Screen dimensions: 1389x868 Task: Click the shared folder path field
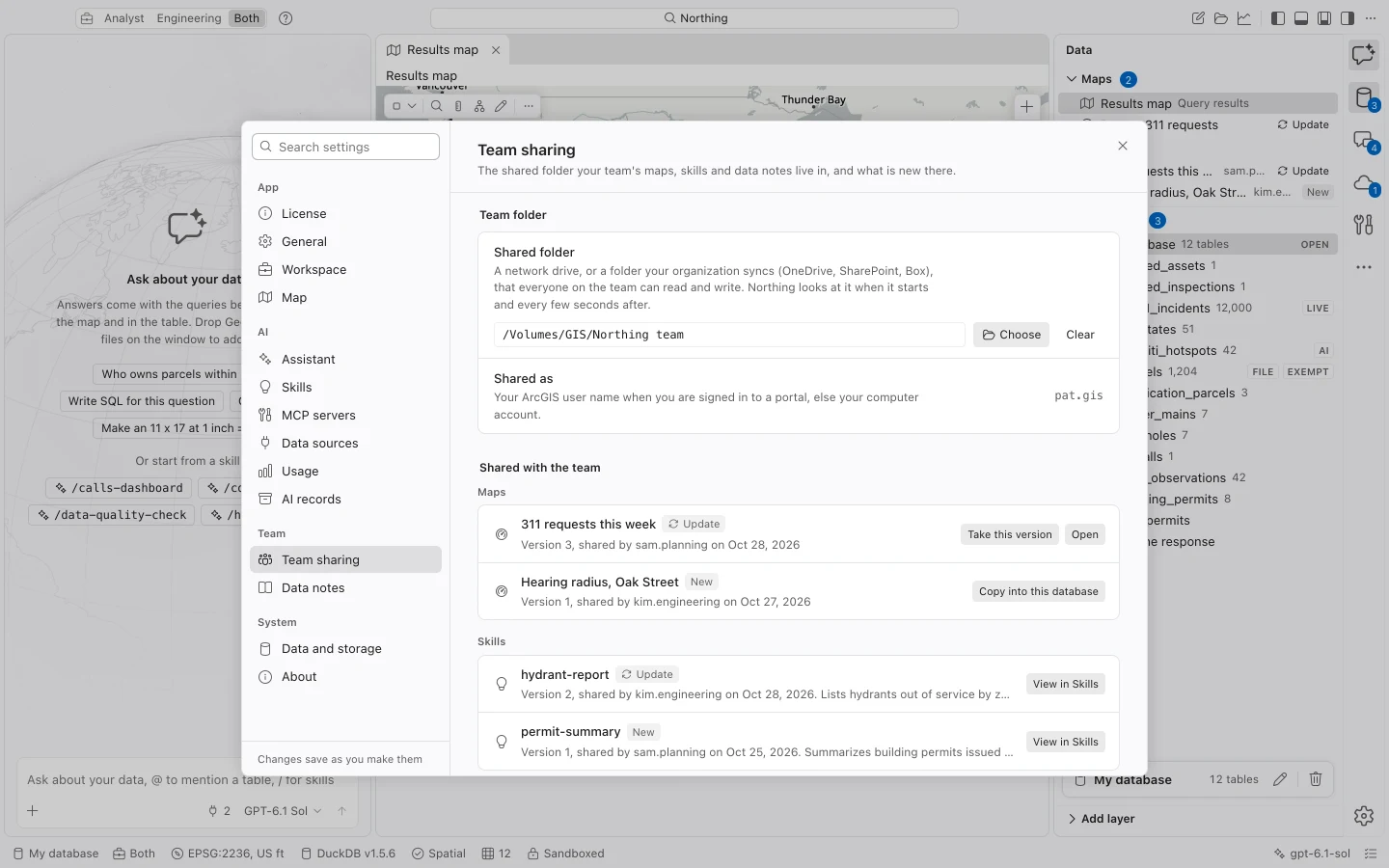729,335
